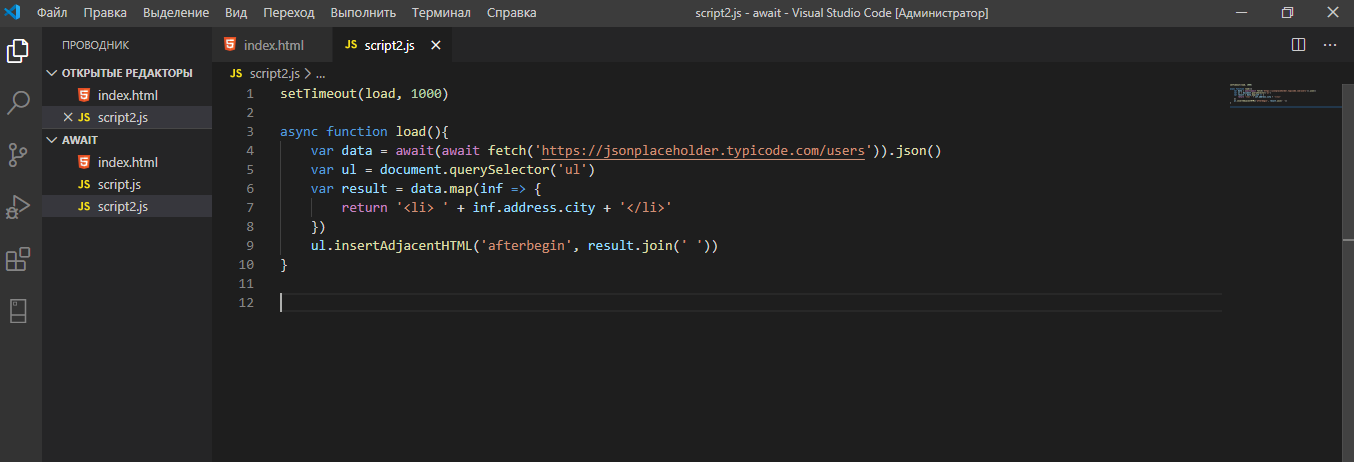This screenshot has height=462, width=1354.
Task: Click the bottom activity bar panel icon
Action: tap(18, 311)
